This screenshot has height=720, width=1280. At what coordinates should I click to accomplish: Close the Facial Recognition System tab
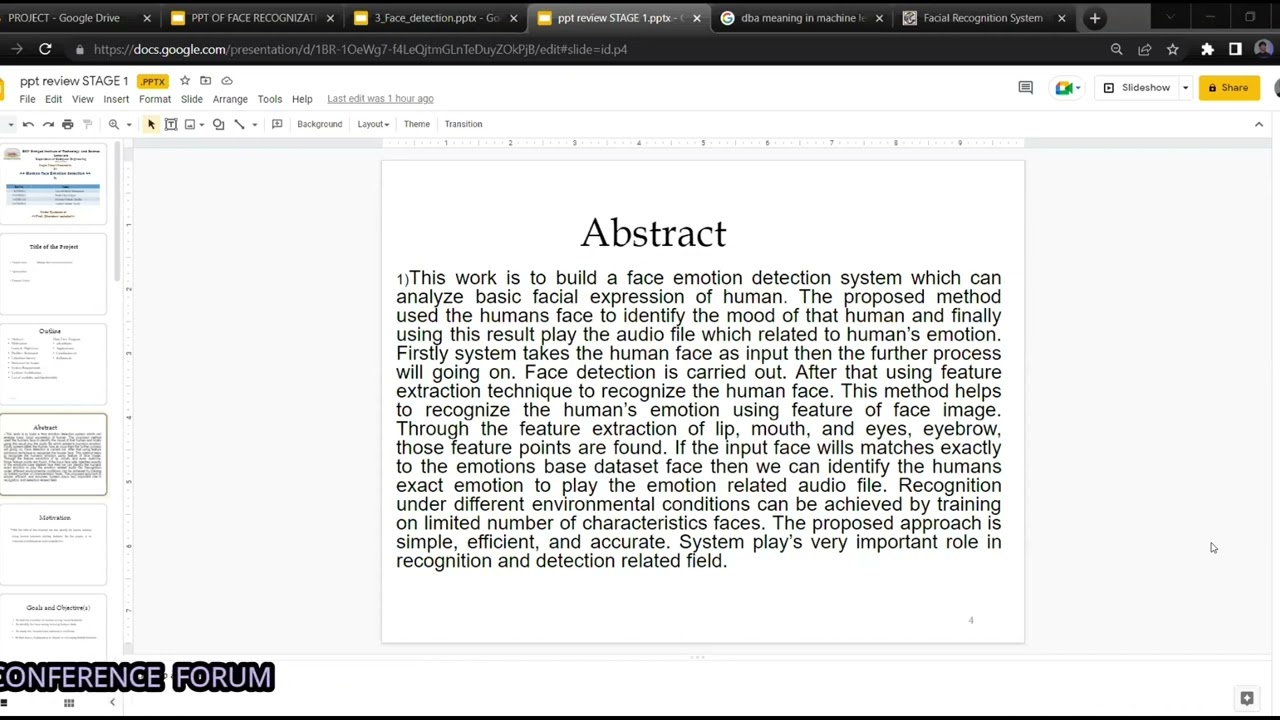point(1062,18)
